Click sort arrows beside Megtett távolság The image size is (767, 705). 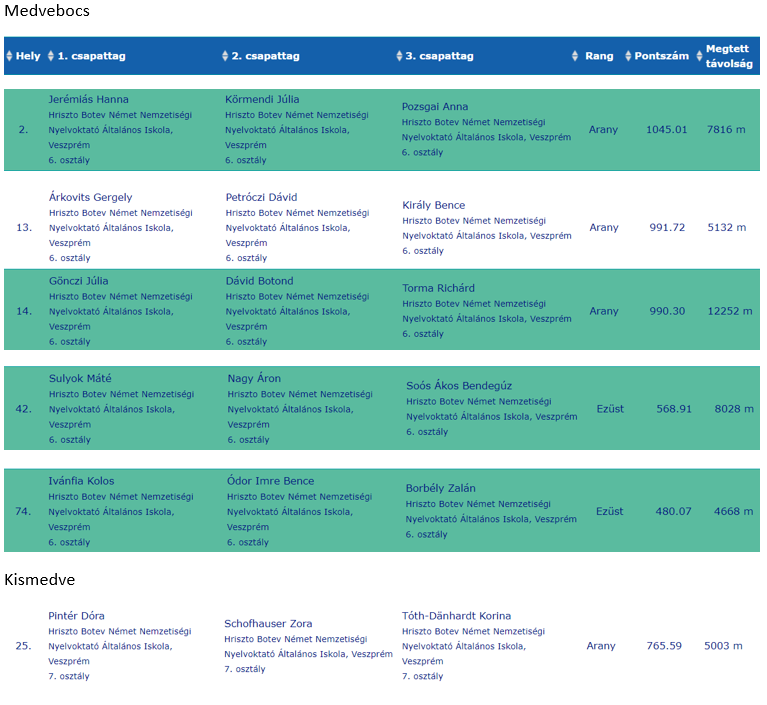point(699,56)
